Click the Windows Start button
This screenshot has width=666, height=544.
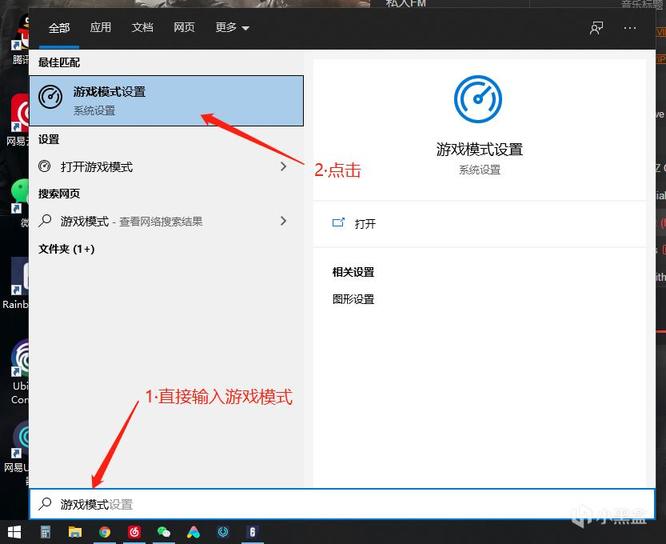14,532
